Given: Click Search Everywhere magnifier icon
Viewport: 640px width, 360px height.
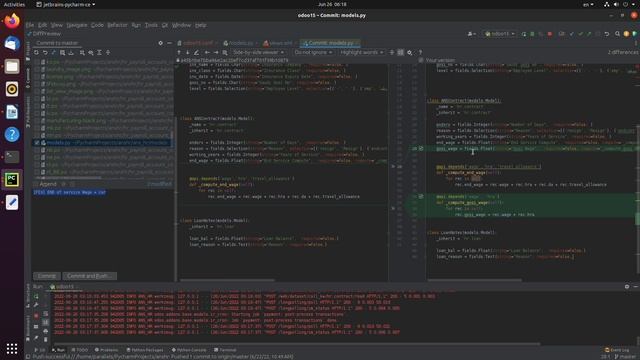Looking at the screenshot, I should pos(617,34).
